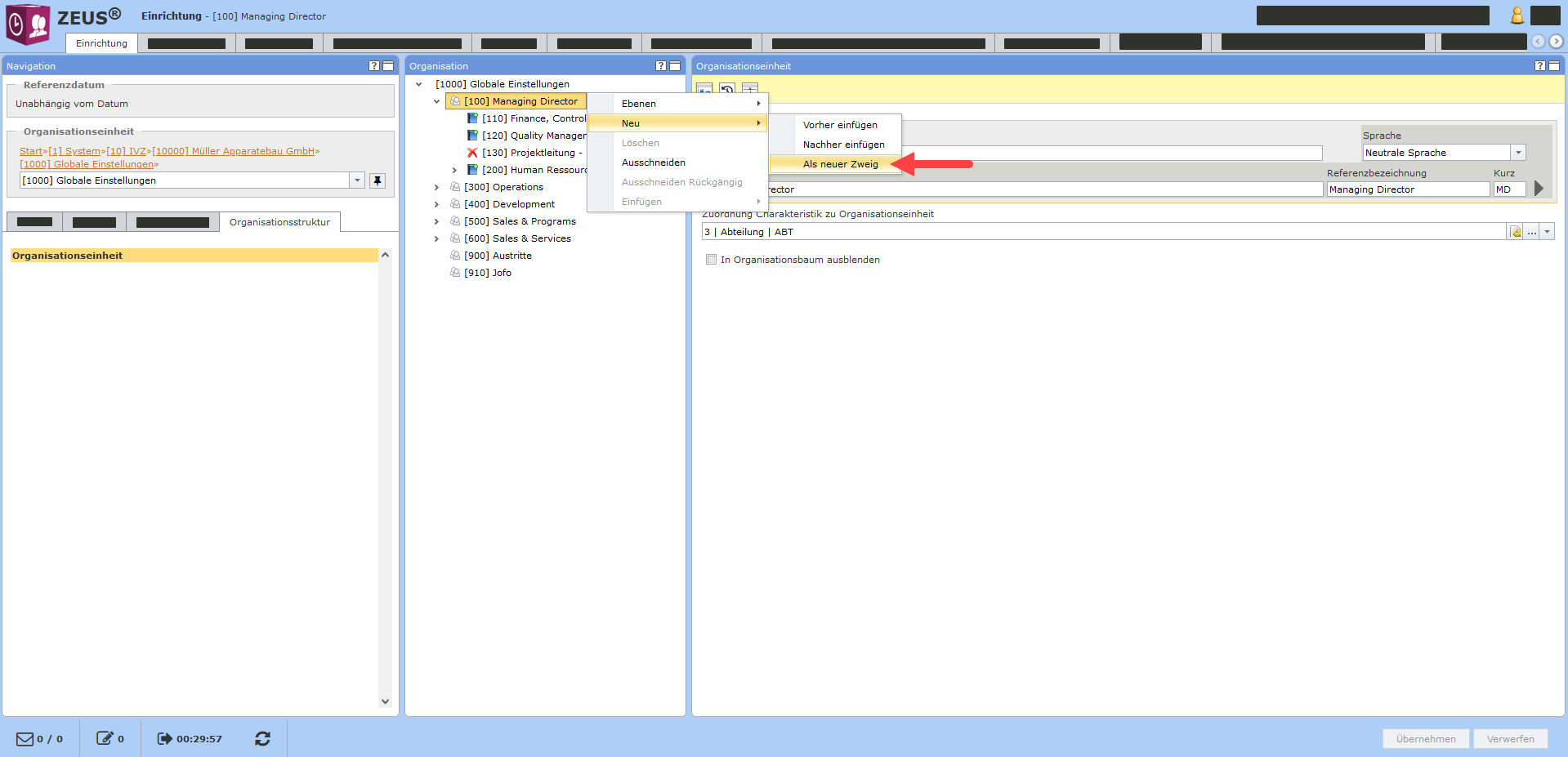Click the Referenzbezeichnung input field
This screenshot has width=1568, height=757.
[x=1407, y=189]
